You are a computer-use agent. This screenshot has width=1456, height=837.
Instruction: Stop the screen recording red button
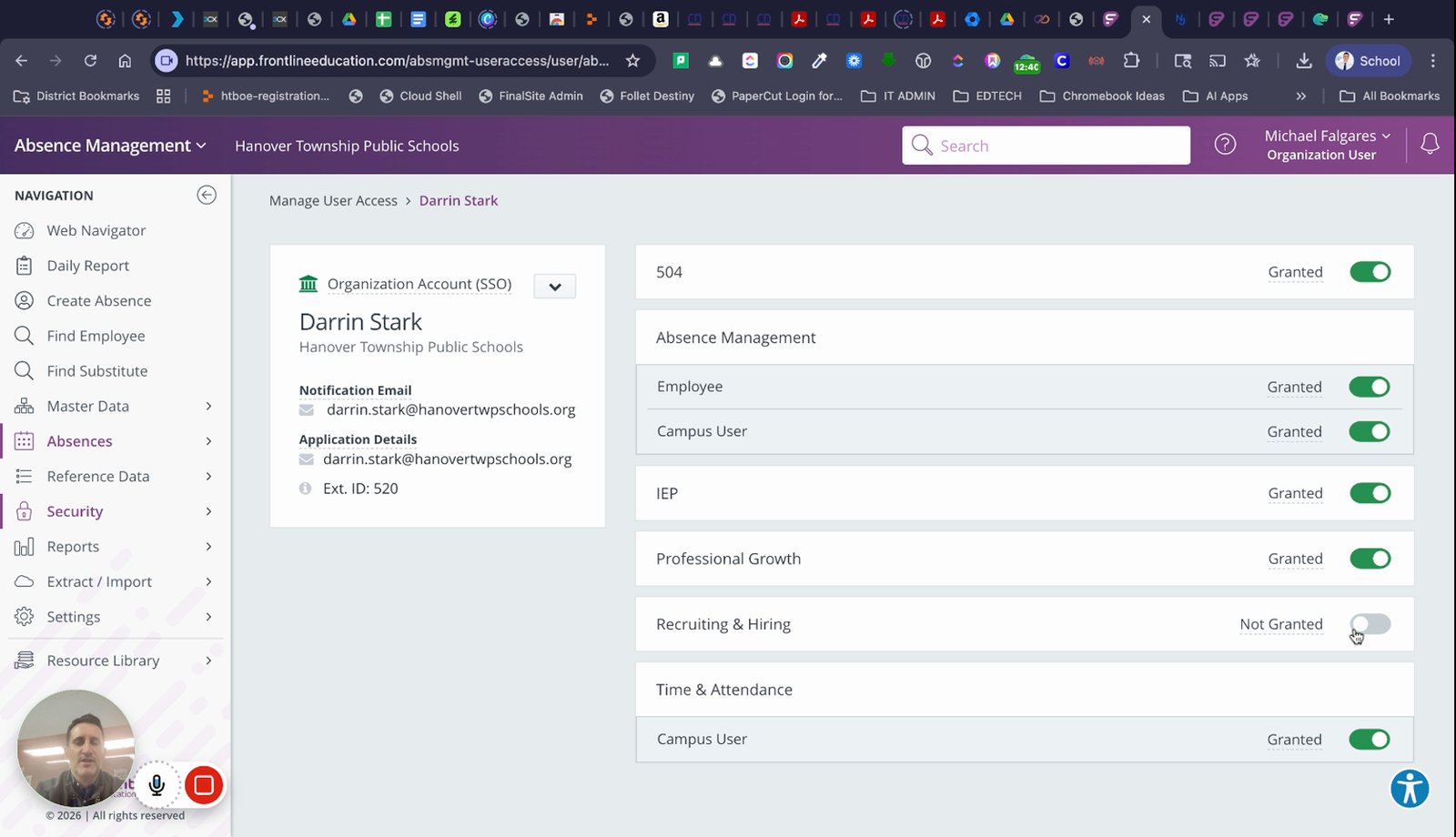coord(204,784)
